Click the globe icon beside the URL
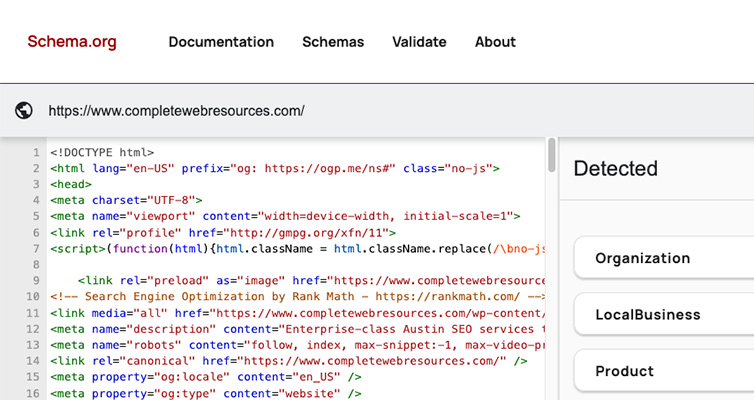 pos(24,111)
